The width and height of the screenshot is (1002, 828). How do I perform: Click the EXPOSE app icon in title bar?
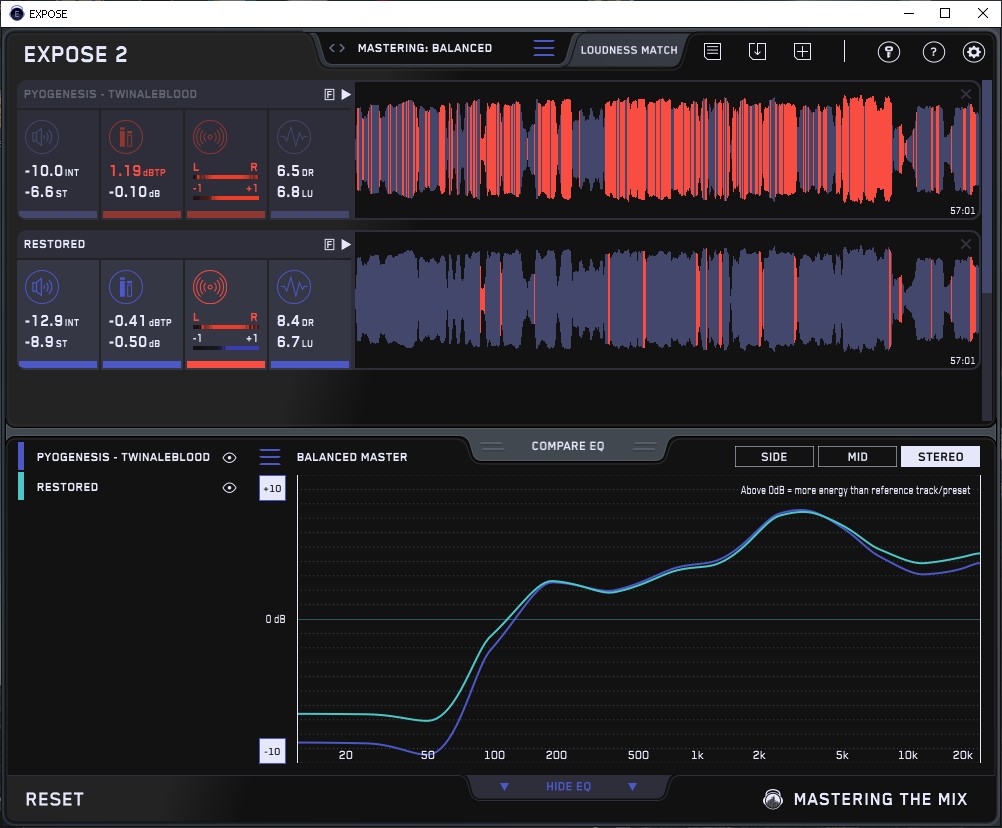point(17,13)
